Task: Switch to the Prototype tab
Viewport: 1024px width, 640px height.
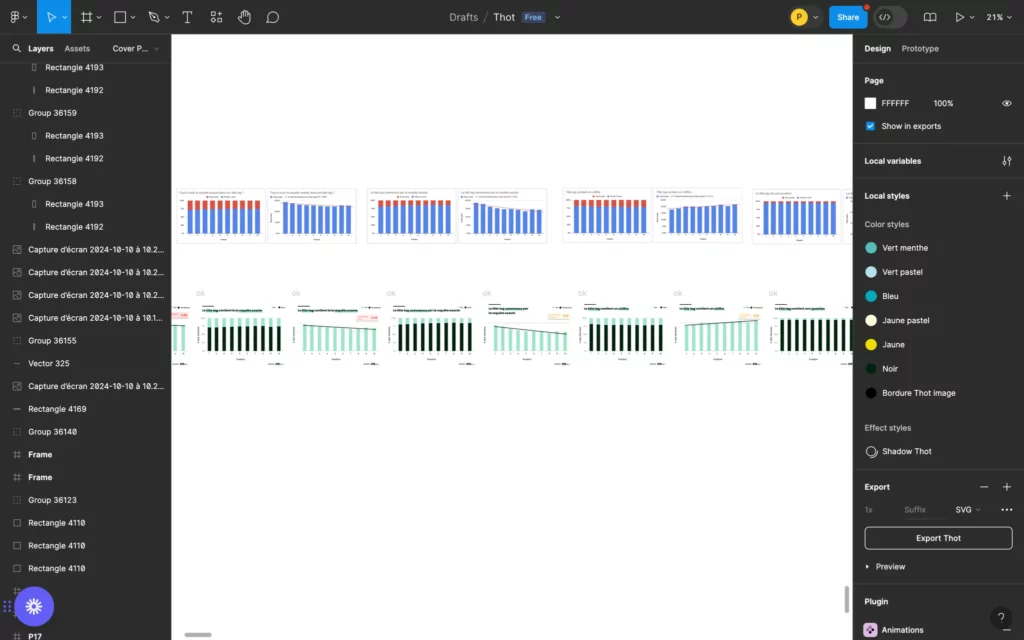Action: (x=920, y=48)
